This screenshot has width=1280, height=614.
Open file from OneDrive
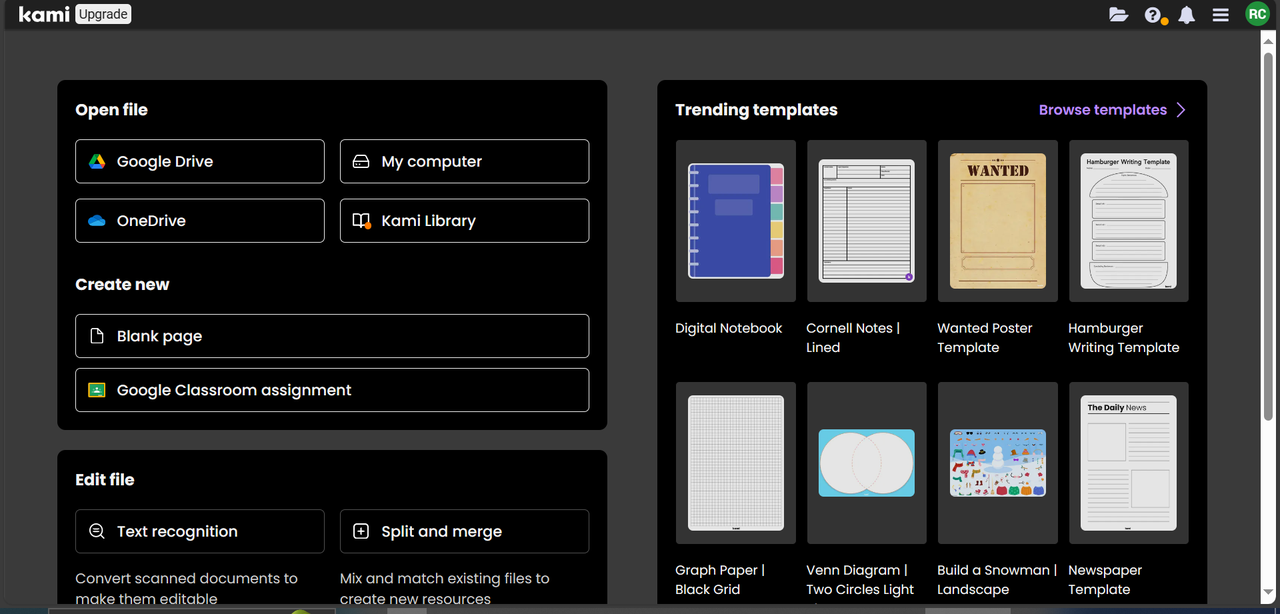200,221
